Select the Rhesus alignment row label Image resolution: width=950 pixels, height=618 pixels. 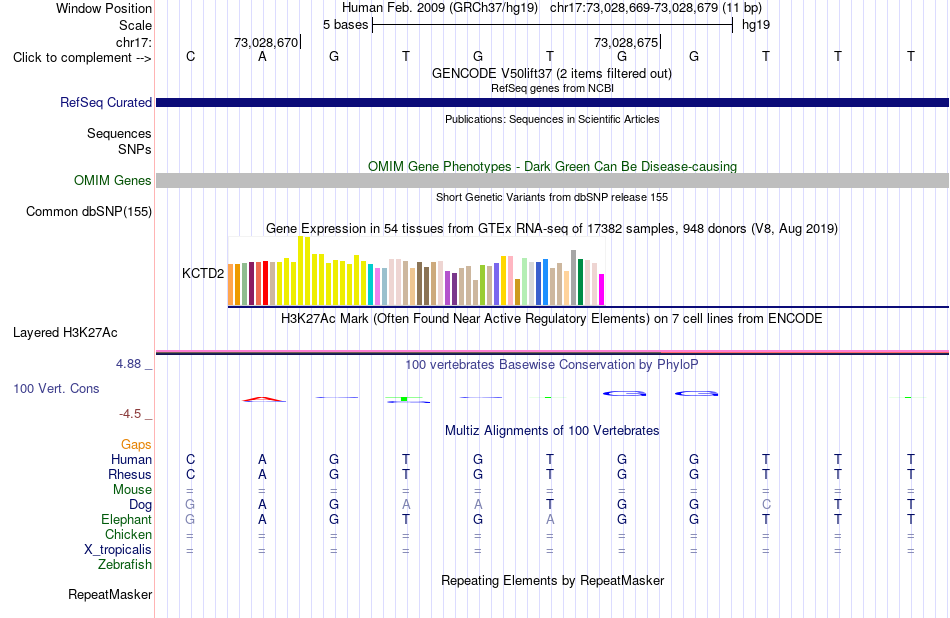tap(130, 474)
